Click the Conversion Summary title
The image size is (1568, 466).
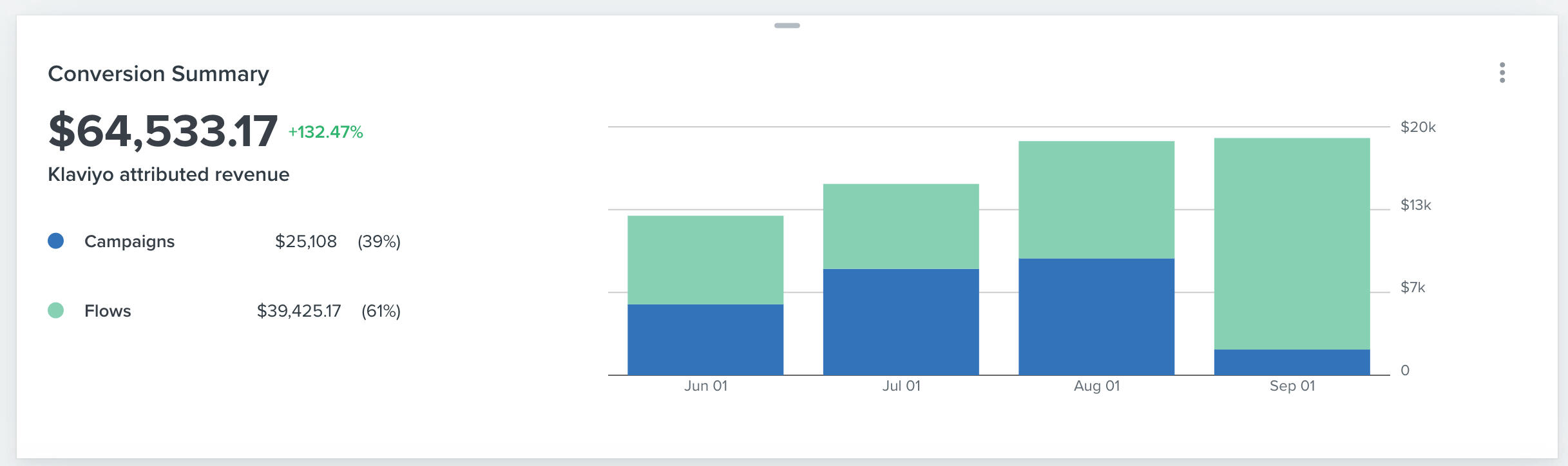tap(158, 74)
